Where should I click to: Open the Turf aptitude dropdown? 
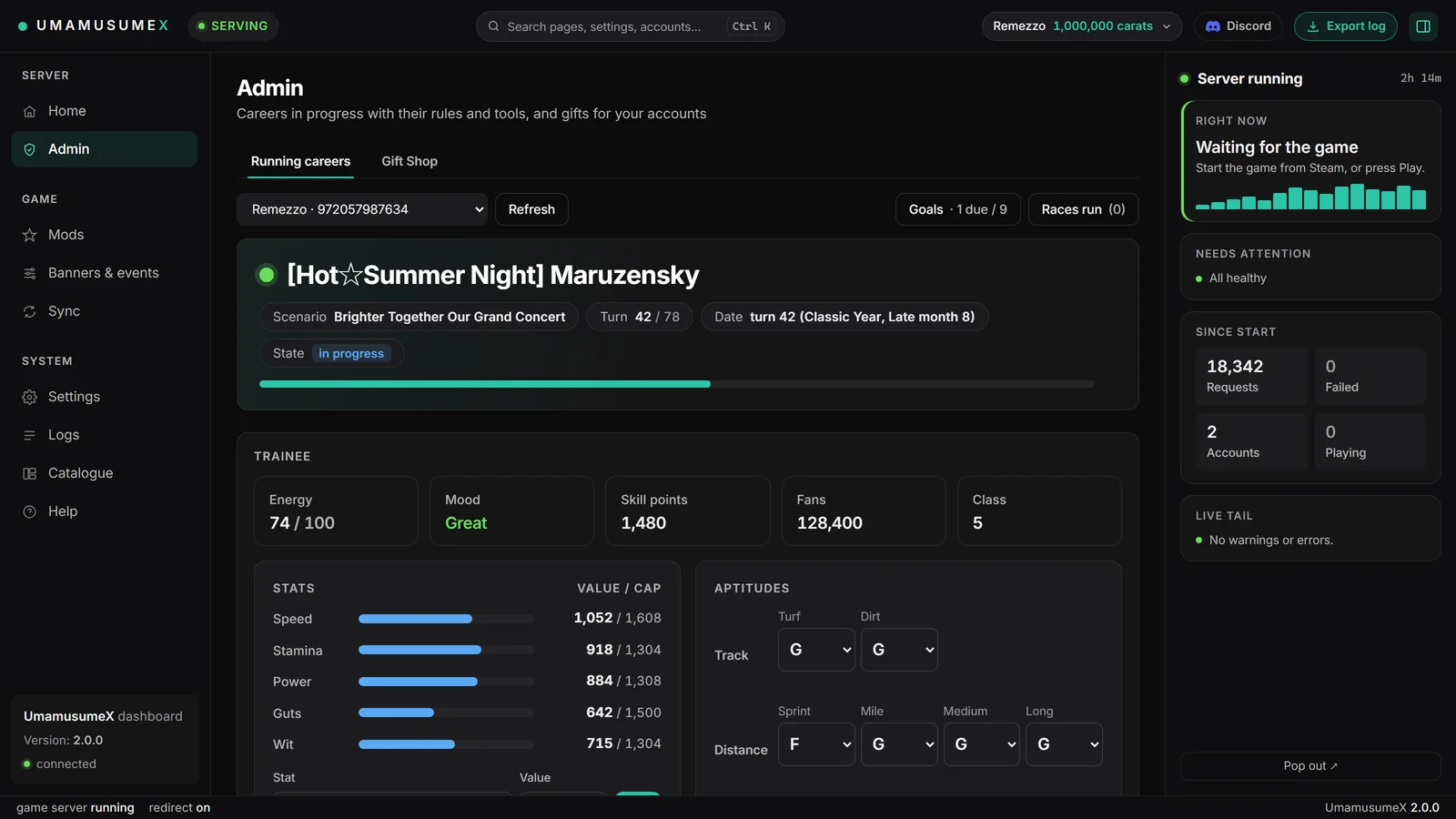[816, 650]
